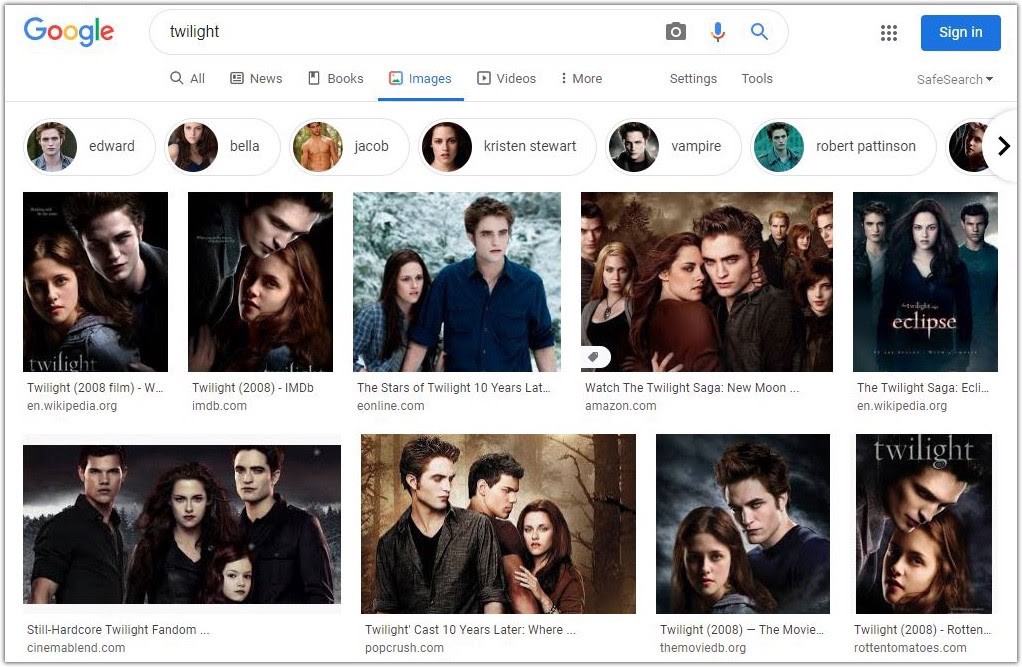Open the Twilight (2008) IMDb poster thumbnail
This screenshot has height=667, width=1022.
260,282
